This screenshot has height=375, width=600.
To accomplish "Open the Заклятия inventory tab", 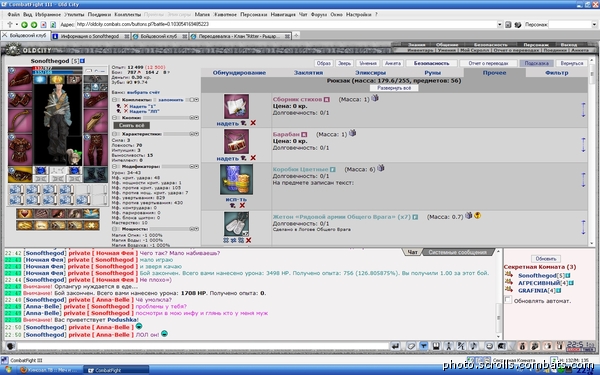I will click(308, 73).
